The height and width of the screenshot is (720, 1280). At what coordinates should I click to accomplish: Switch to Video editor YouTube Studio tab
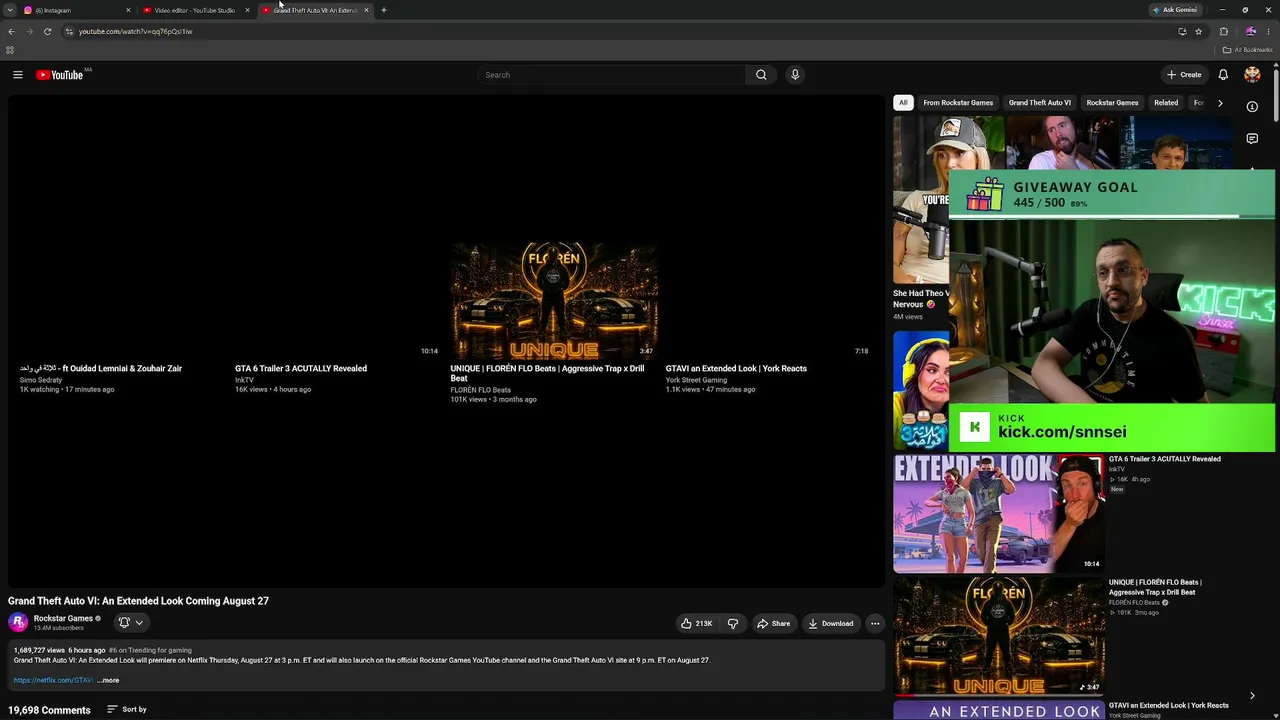pyautogui.click(x=195, y=10)
